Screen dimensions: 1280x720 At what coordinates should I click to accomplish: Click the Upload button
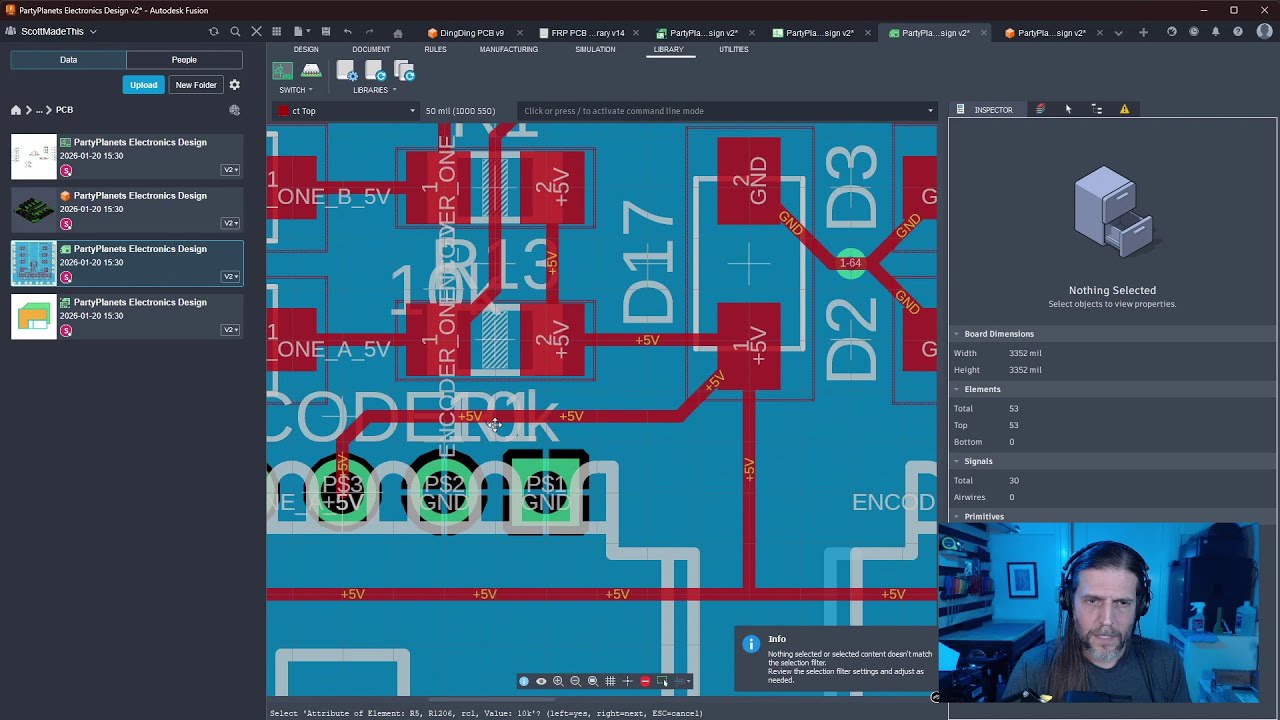pyautogui.click(x=143, y=85)
